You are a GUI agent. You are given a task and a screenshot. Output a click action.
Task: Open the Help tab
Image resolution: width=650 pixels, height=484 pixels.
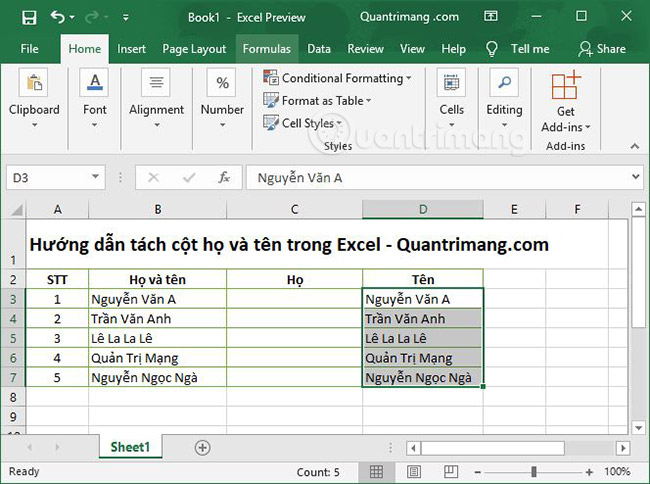point(453,49)
